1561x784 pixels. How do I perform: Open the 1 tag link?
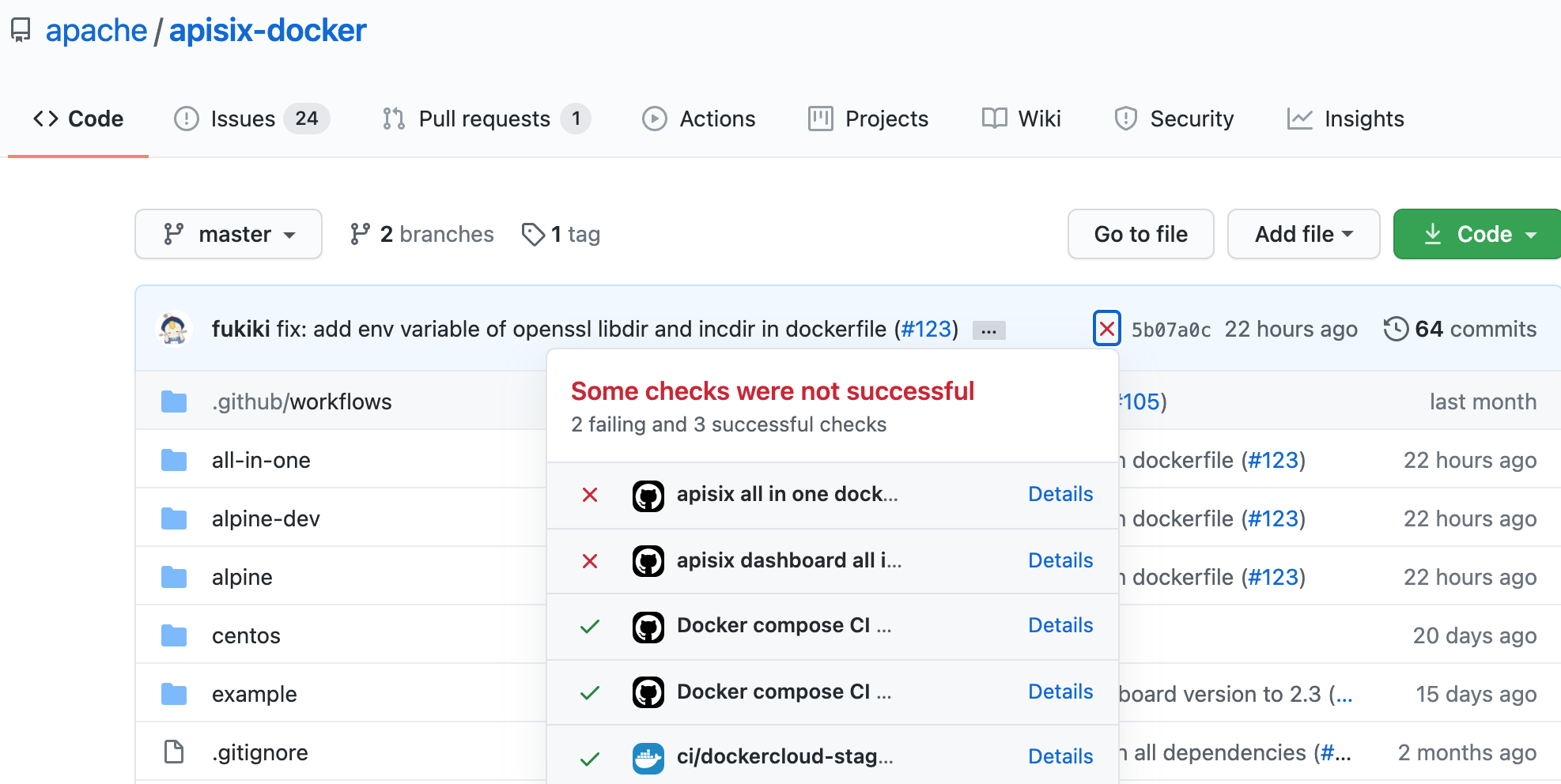pos(561,234)
